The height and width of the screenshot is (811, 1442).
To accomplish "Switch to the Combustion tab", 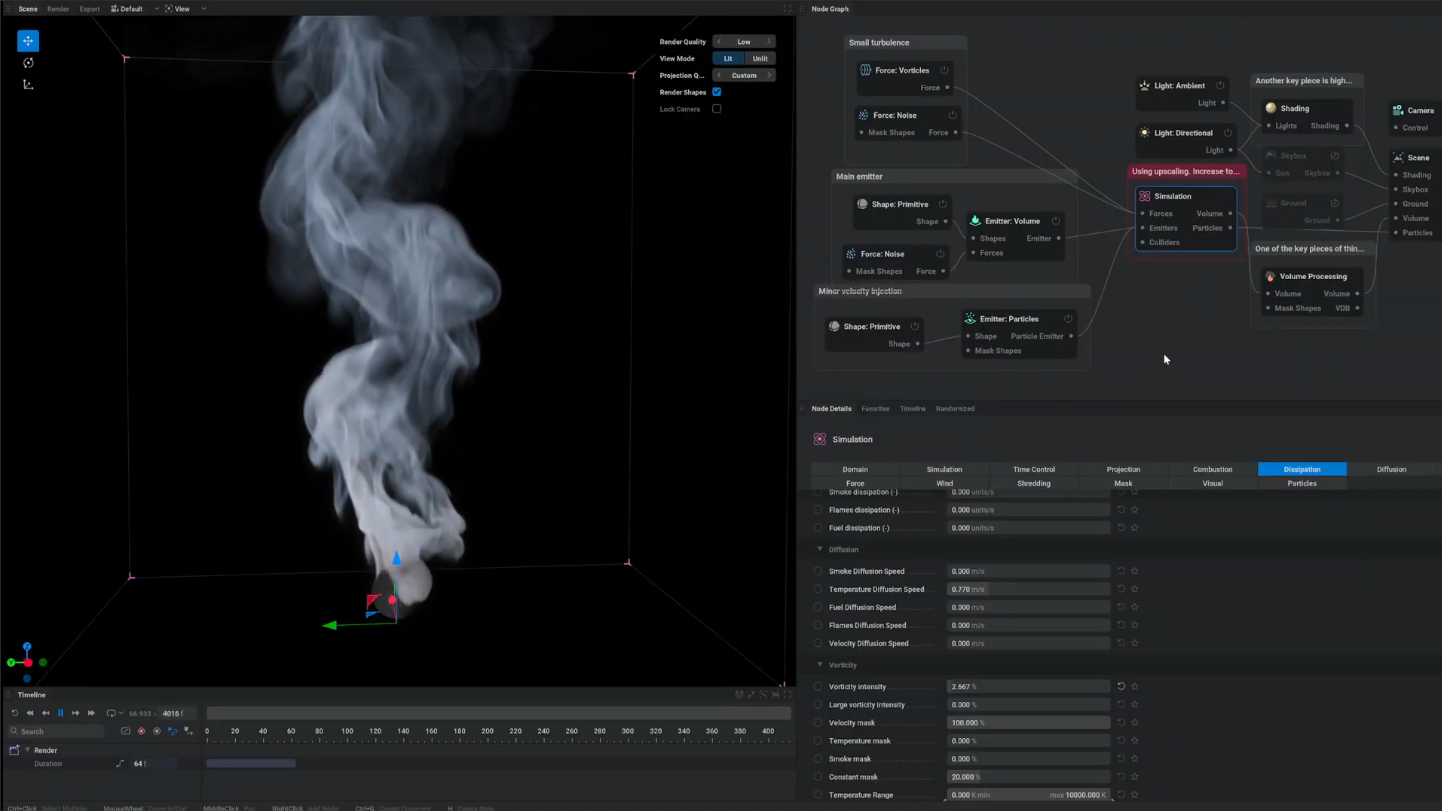I will [x=1212, y=469].
